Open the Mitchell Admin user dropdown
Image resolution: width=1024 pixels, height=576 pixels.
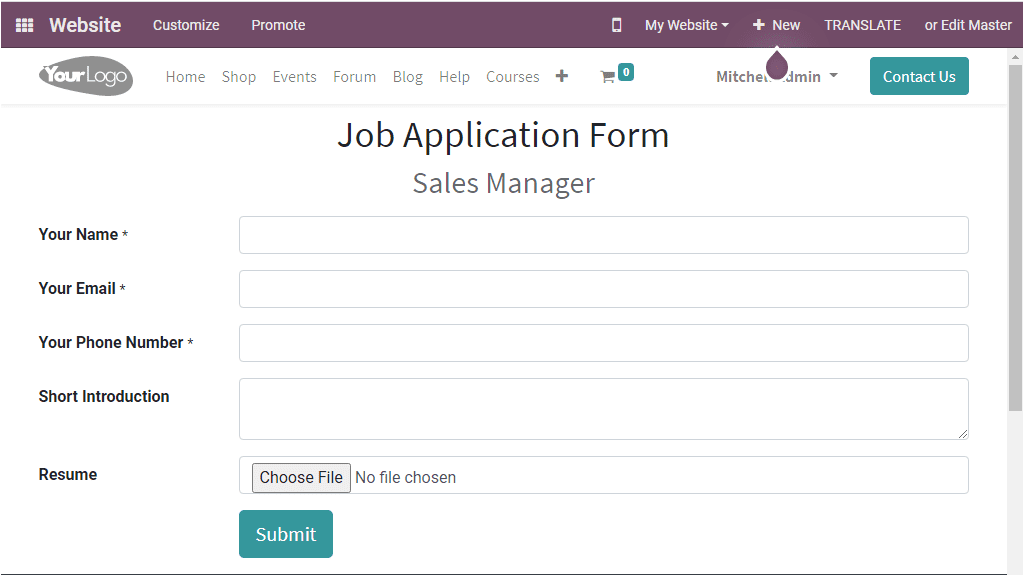(776, 76)
